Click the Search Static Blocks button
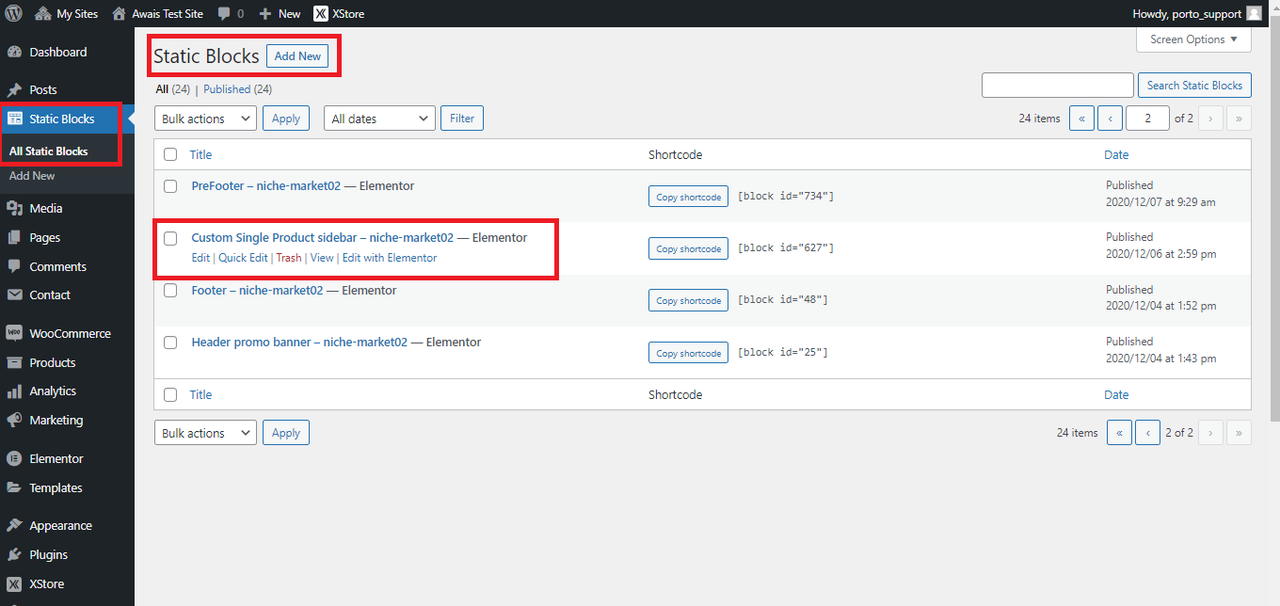Screen dimensions: 1280x606 [1194, 85]
